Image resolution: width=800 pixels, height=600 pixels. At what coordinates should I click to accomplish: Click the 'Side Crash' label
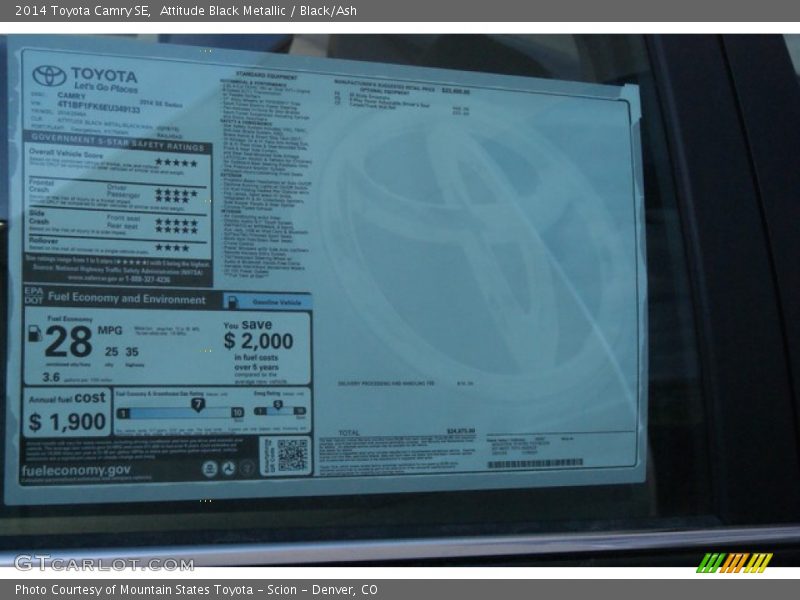(x=39, y=217)
